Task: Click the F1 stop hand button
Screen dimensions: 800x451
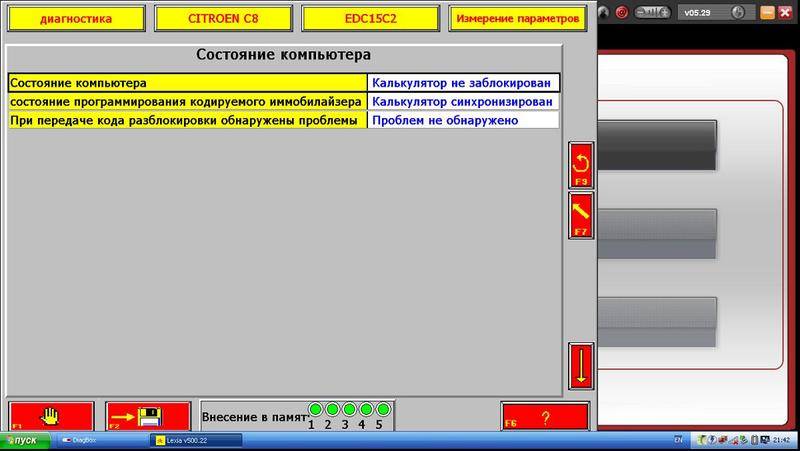Action: pyautogui.click(x=51, y=416)
